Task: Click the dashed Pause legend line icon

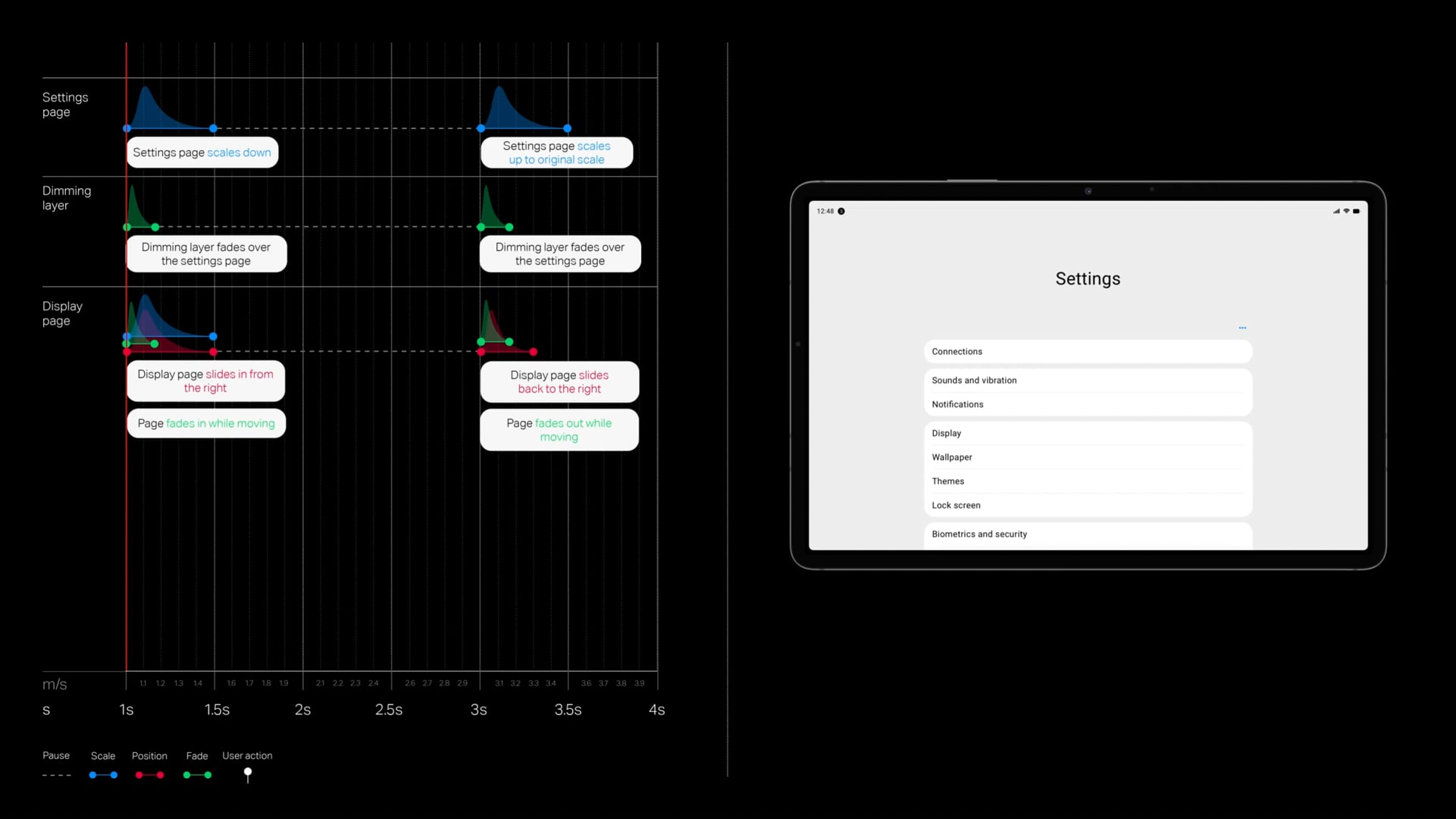Action: [57, 775]
